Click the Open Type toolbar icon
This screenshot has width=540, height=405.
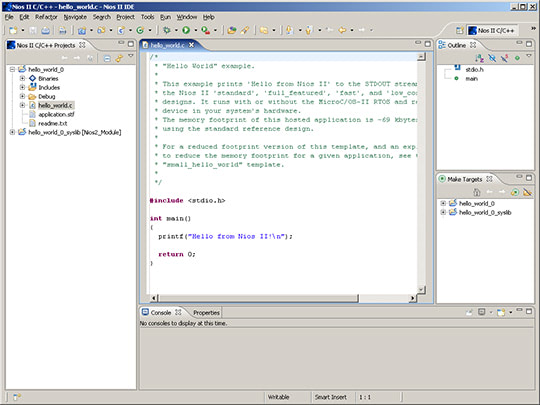[231, 30]
